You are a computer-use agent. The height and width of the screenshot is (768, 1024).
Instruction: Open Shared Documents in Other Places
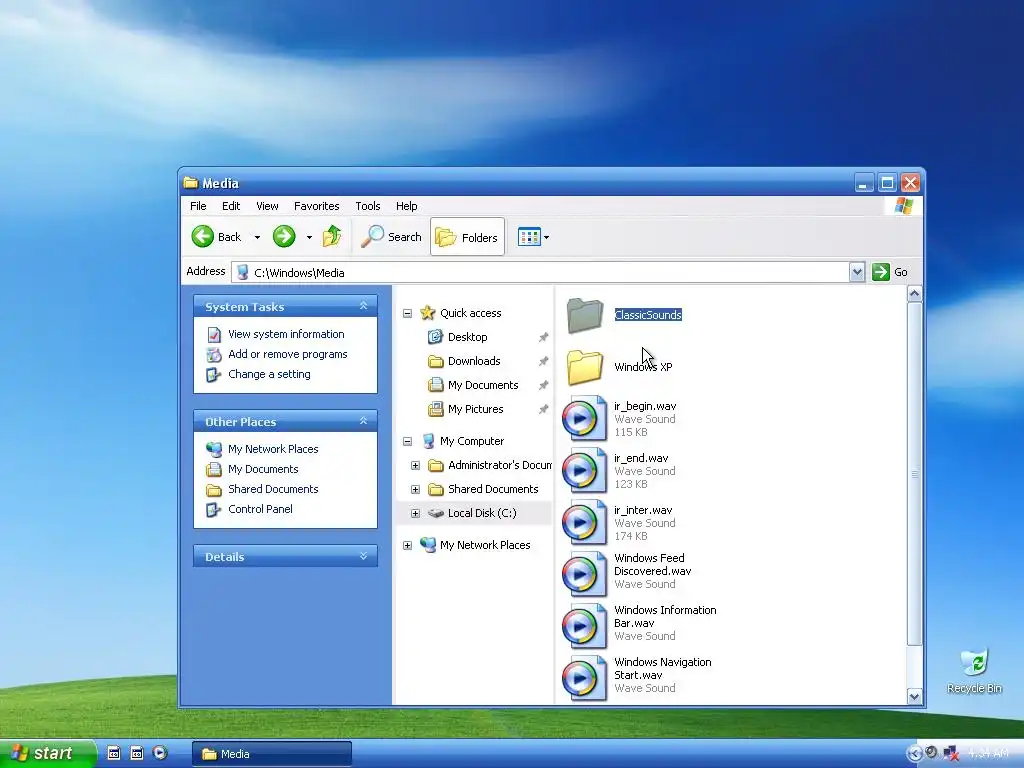[273, 489]
